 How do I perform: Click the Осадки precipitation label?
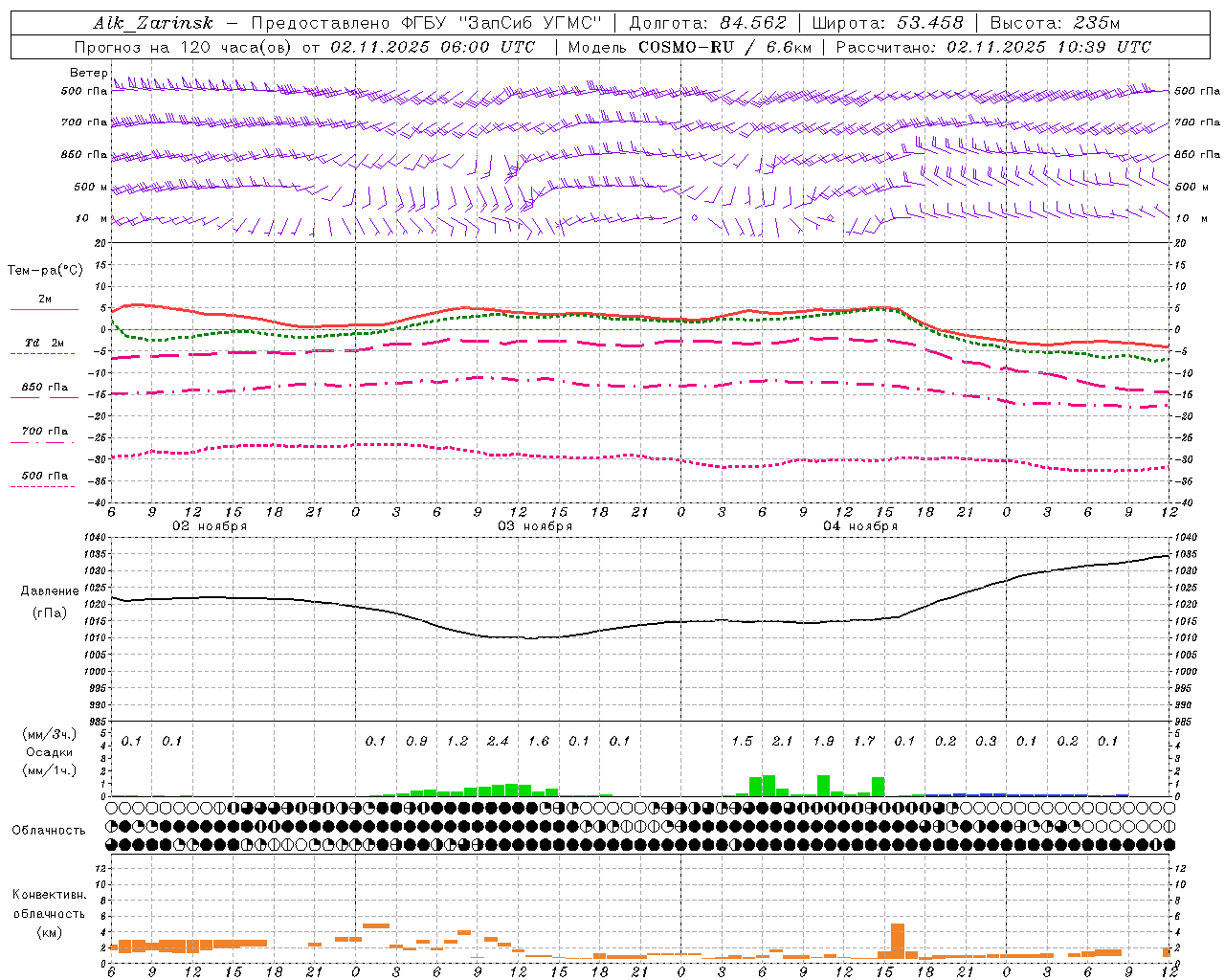click(49, 752)
